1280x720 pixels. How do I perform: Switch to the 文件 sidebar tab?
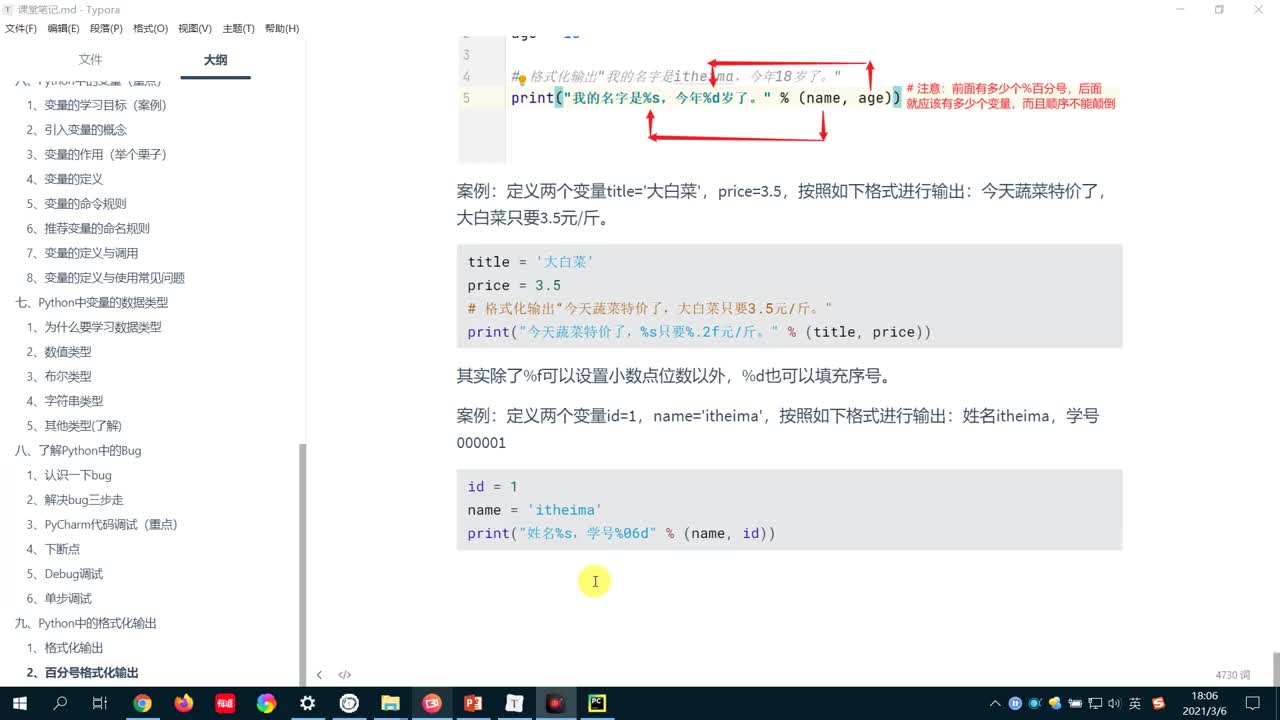pos(91,60)
